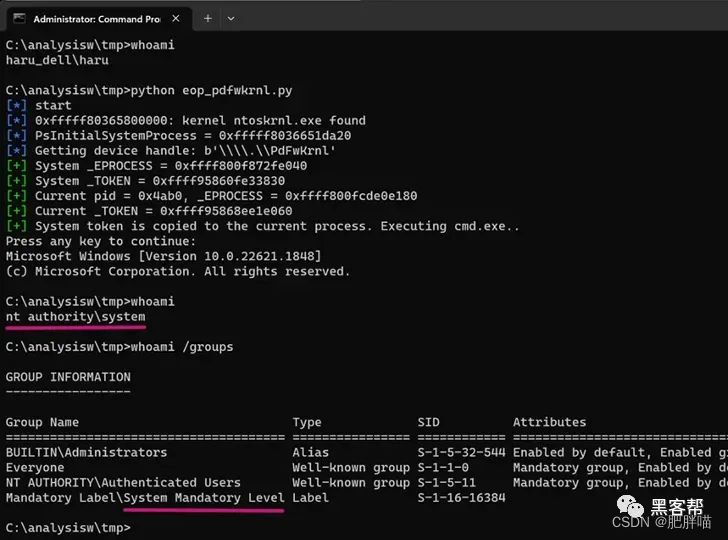Click the 'Everyone' group name
Viewport: 728px width, 540px height.
click(x=35, y=468)
